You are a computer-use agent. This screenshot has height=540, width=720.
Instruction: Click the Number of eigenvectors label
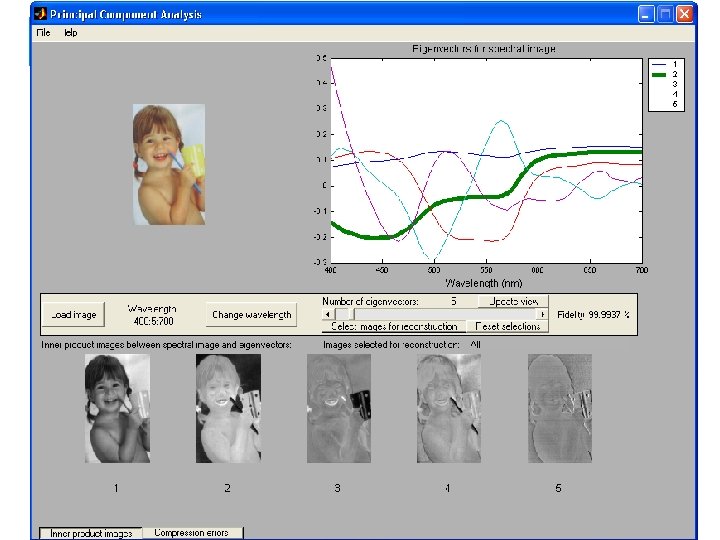[x=370, y=301]
